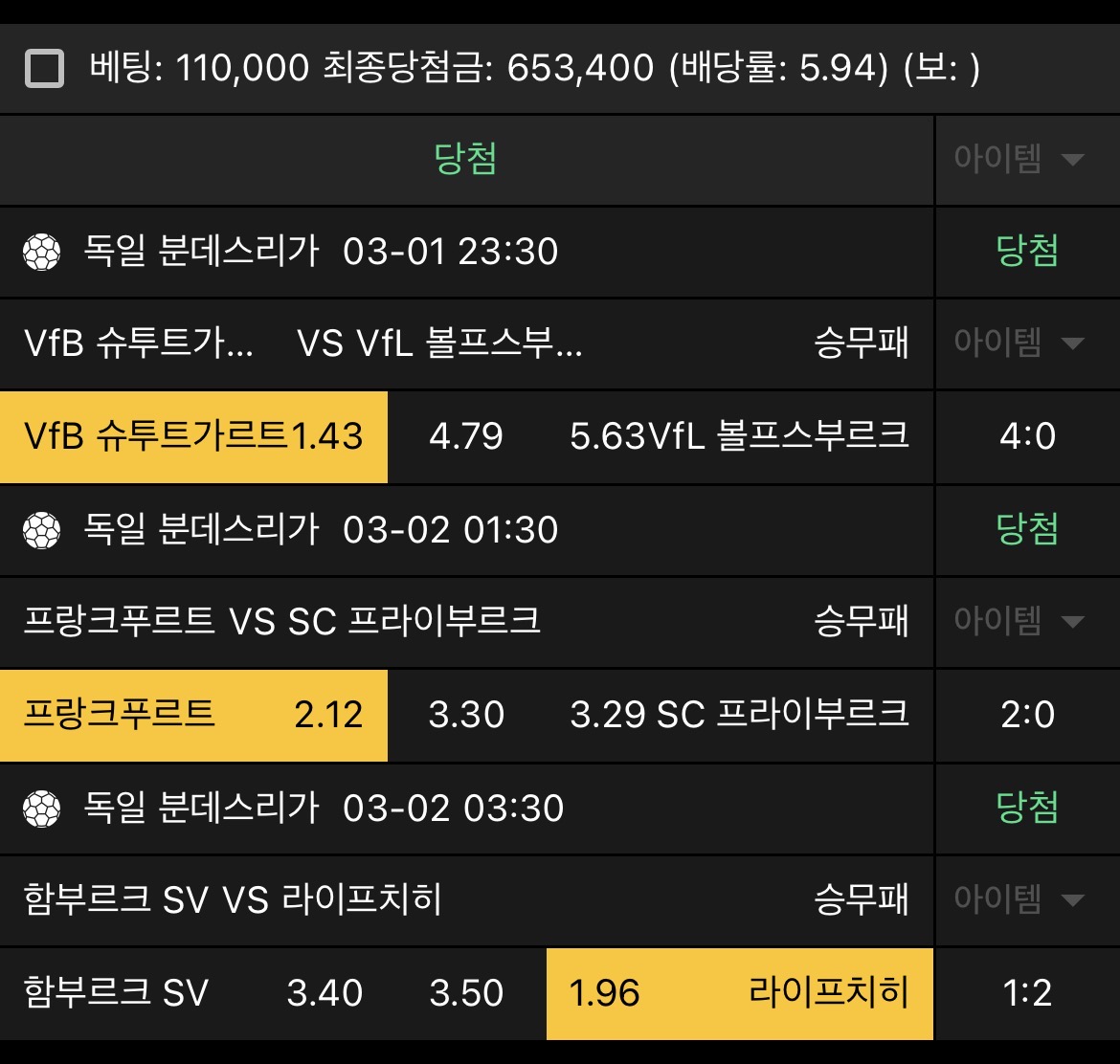Select the highlighted 프랑크푸르트 2.12 odds
The width and height of the screenshot is (1120, 1064).
191,716
